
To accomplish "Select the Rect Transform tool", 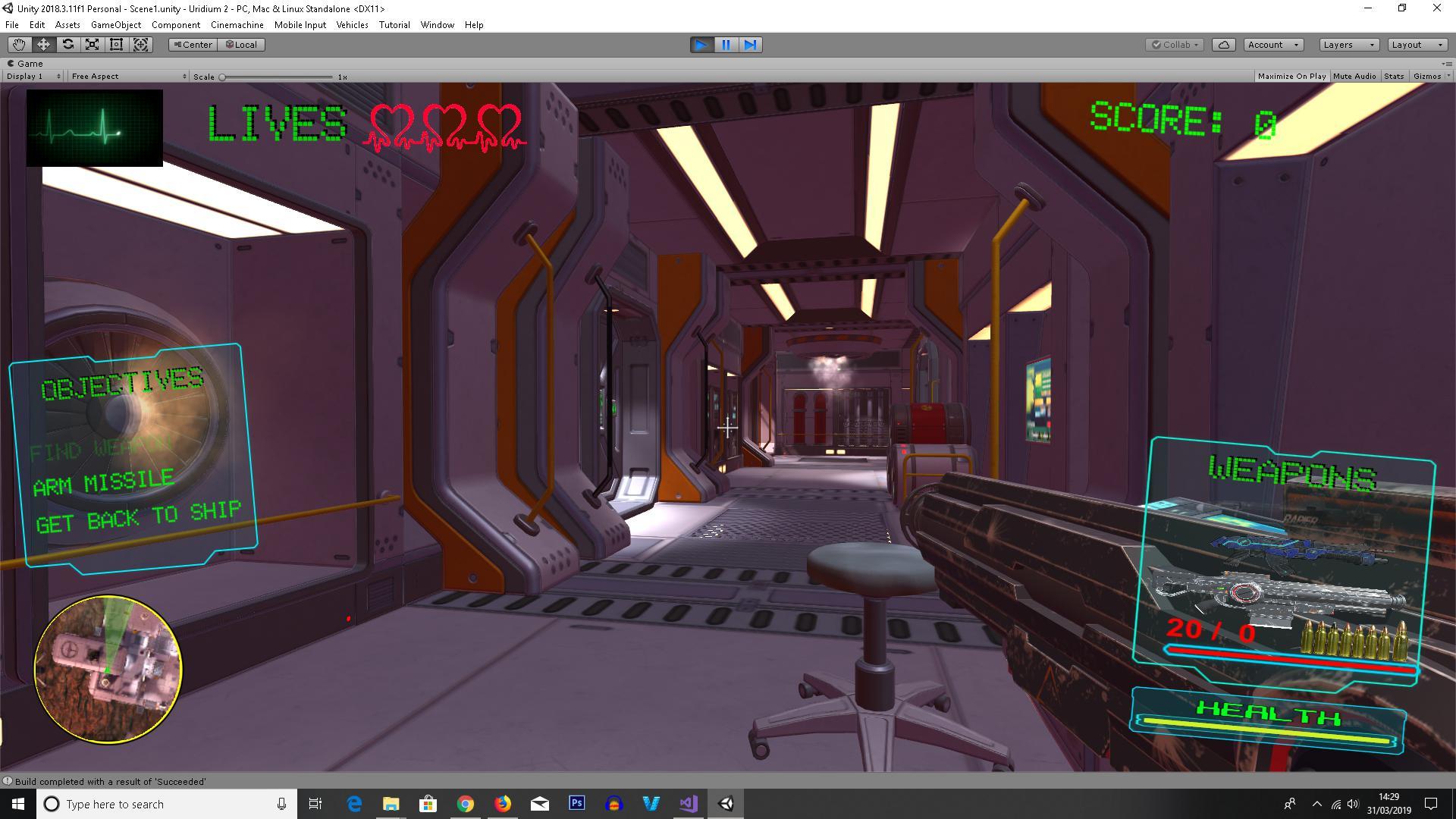I will [x=116, y=45].
